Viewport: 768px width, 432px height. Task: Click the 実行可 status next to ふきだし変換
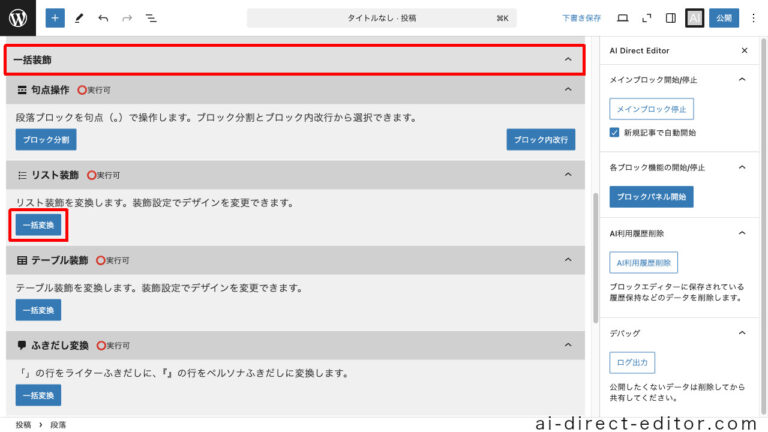pos(113,346)
